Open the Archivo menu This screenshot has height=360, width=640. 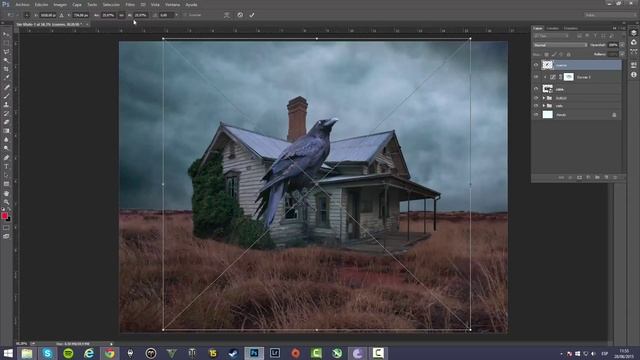tap(22, 4)
